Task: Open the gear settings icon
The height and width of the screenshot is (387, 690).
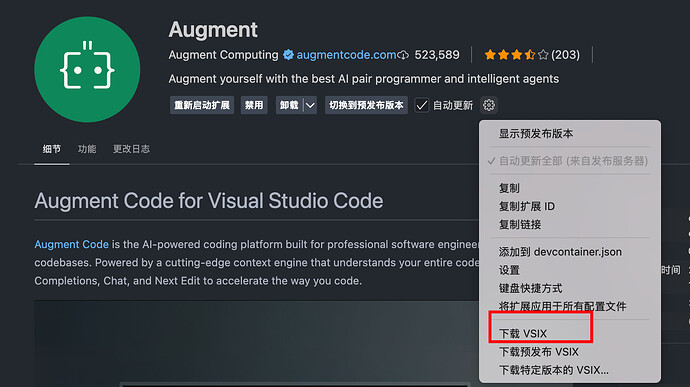Action: [x=488, y=105]
